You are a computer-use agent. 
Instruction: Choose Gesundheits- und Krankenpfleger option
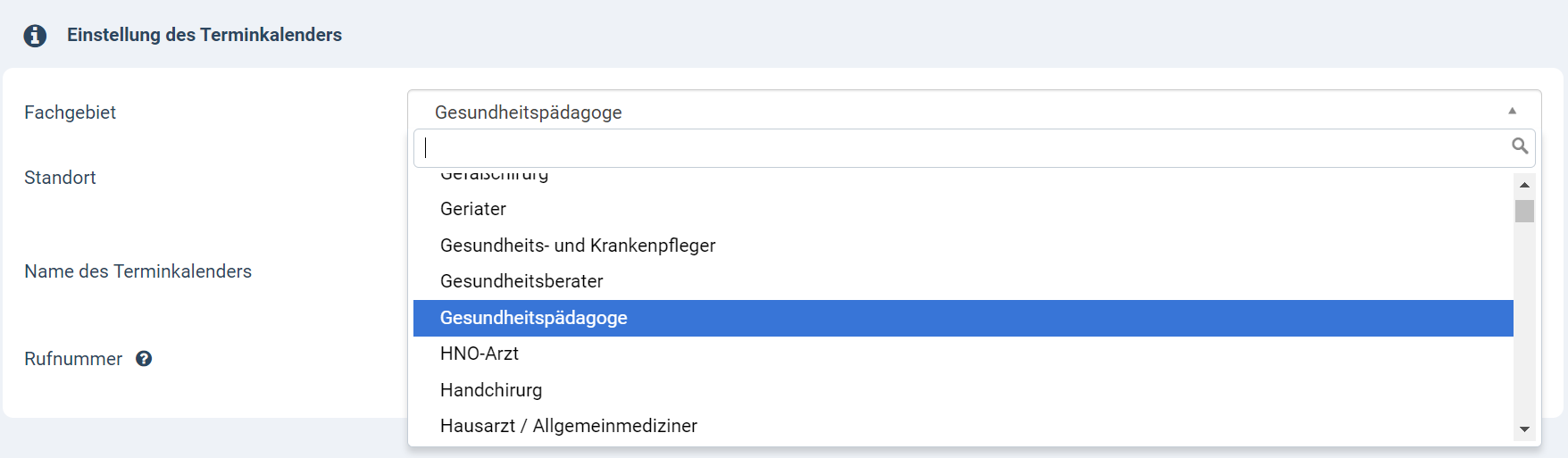click(578, 246)
